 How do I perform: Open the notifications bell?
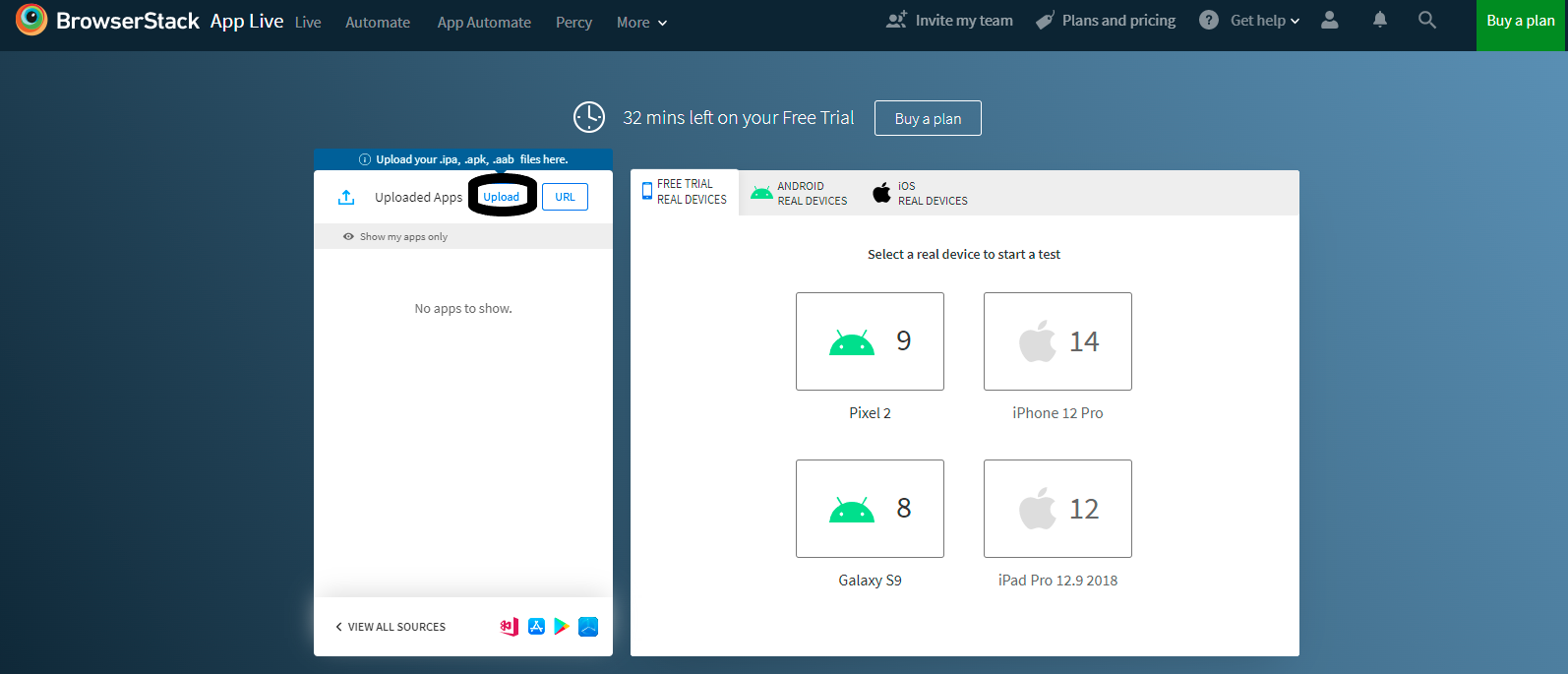[x=1380, y=20]
